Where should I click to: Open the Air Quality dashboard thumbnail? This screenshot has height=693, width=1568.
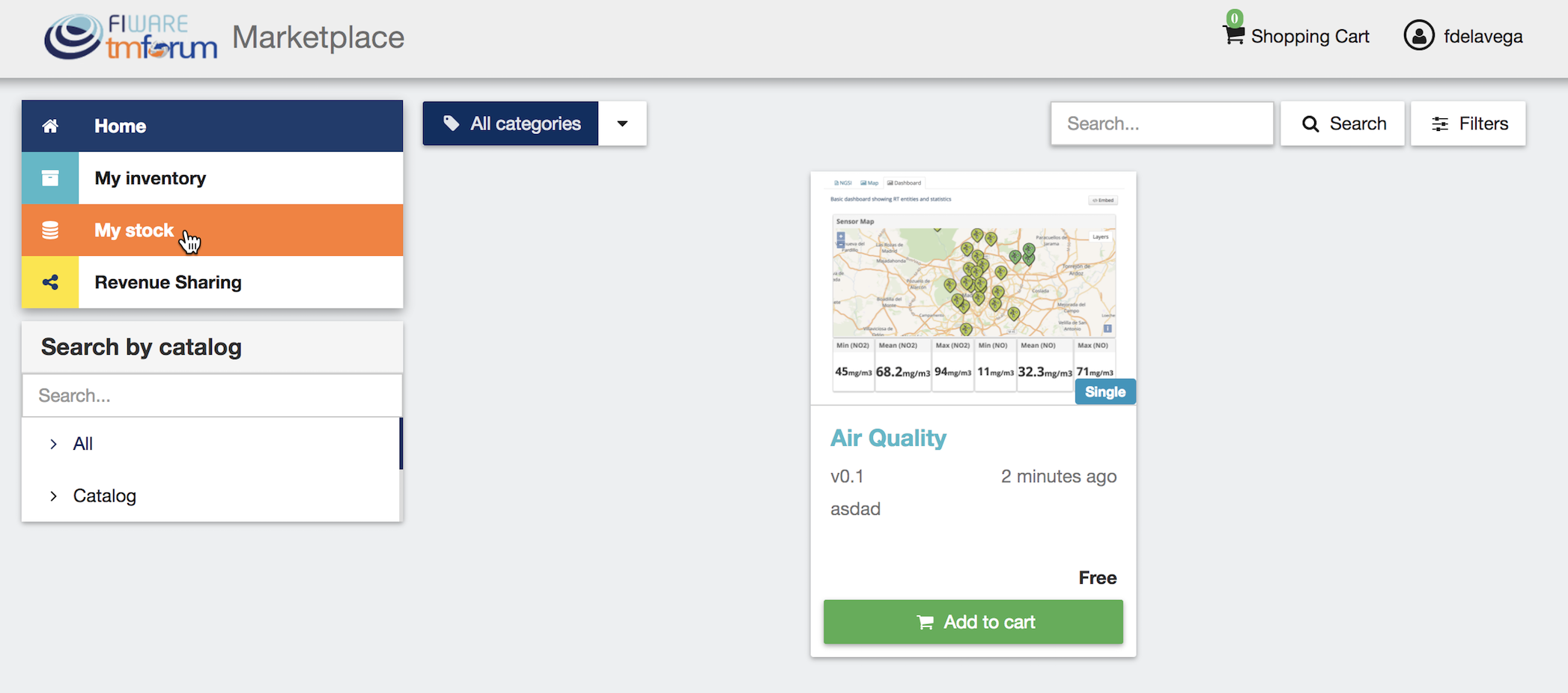click(973, 288)
